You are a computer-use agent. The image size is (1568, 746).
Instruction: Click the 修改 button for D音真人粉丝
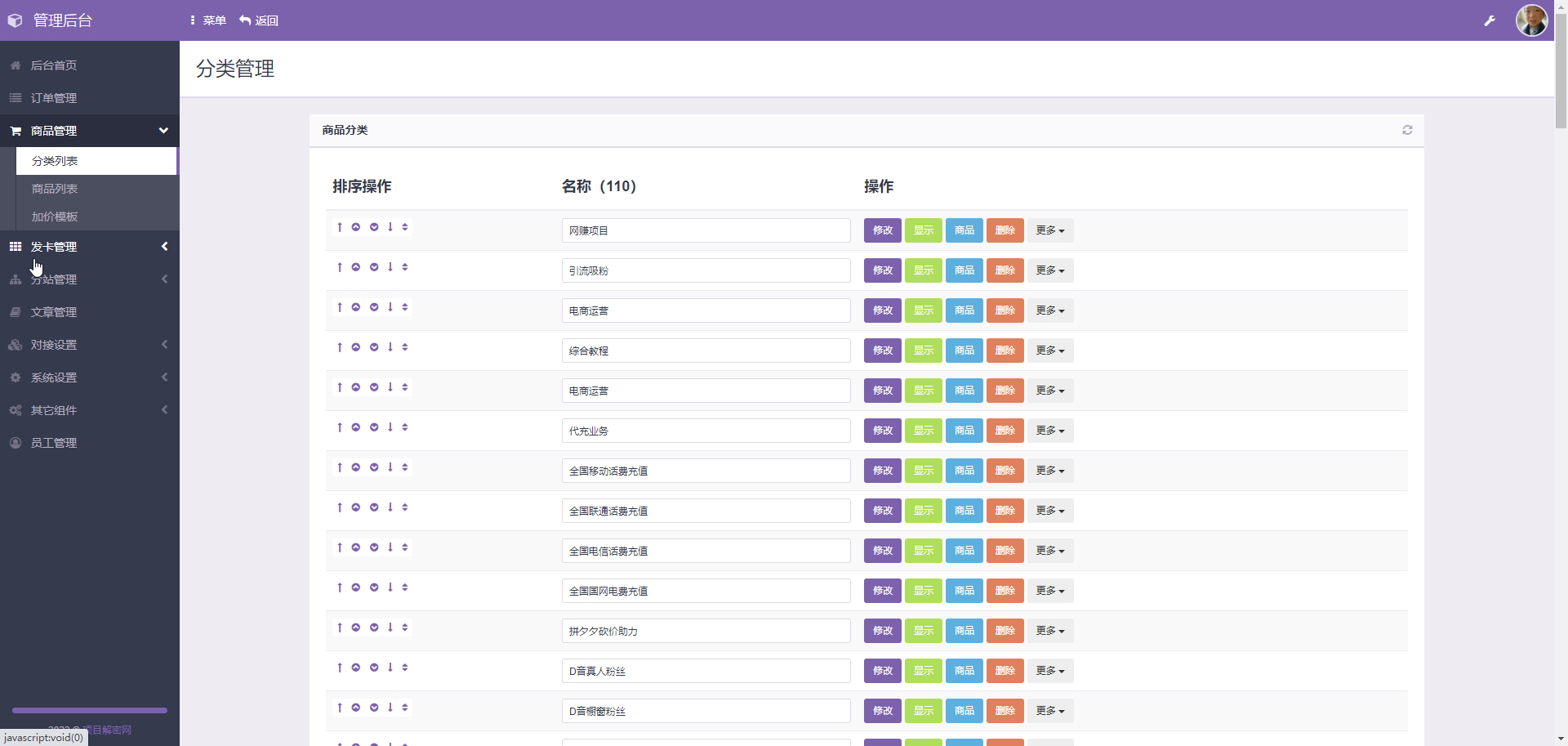(883, 671)
